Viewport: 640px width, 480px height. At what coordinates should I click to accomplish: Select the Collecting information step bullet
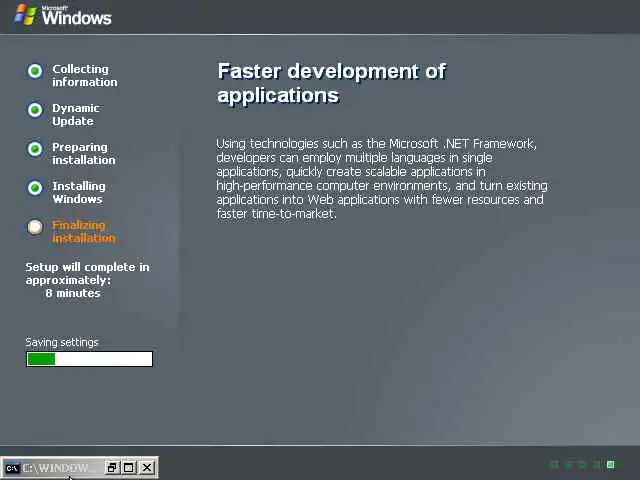35,71
